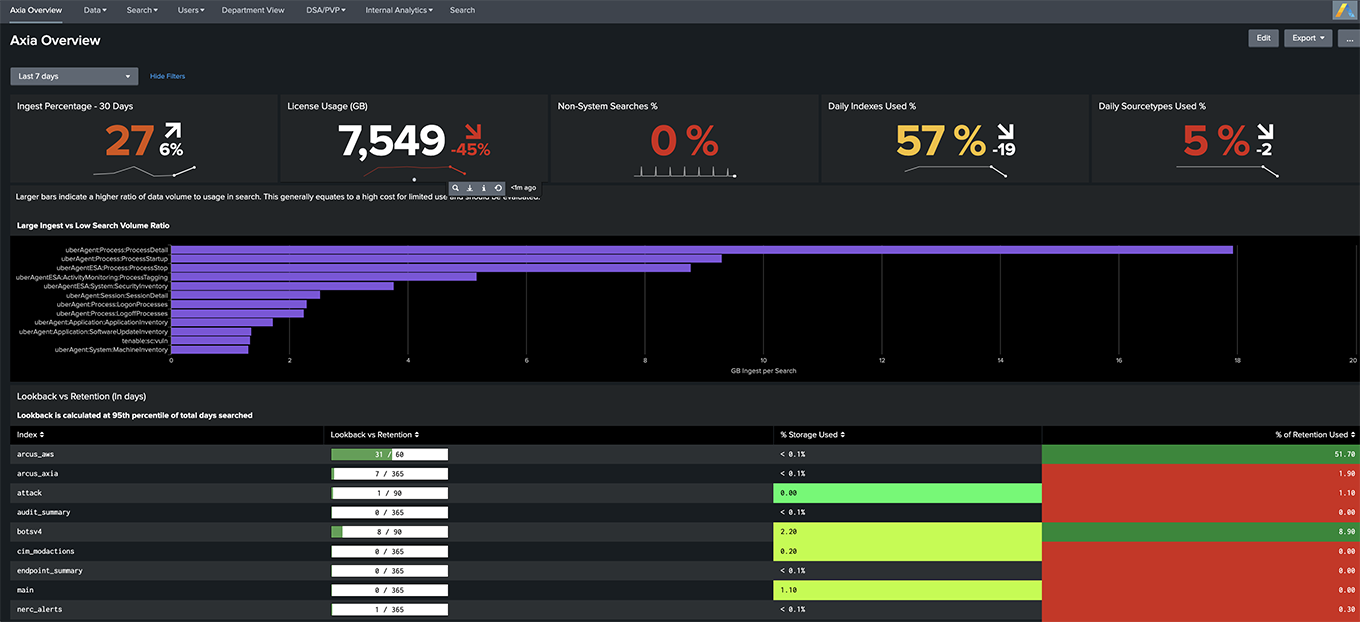Open the magnifying glass search icon on License panel
This screenshot has height=622, width=1360.
click(455, 187)
